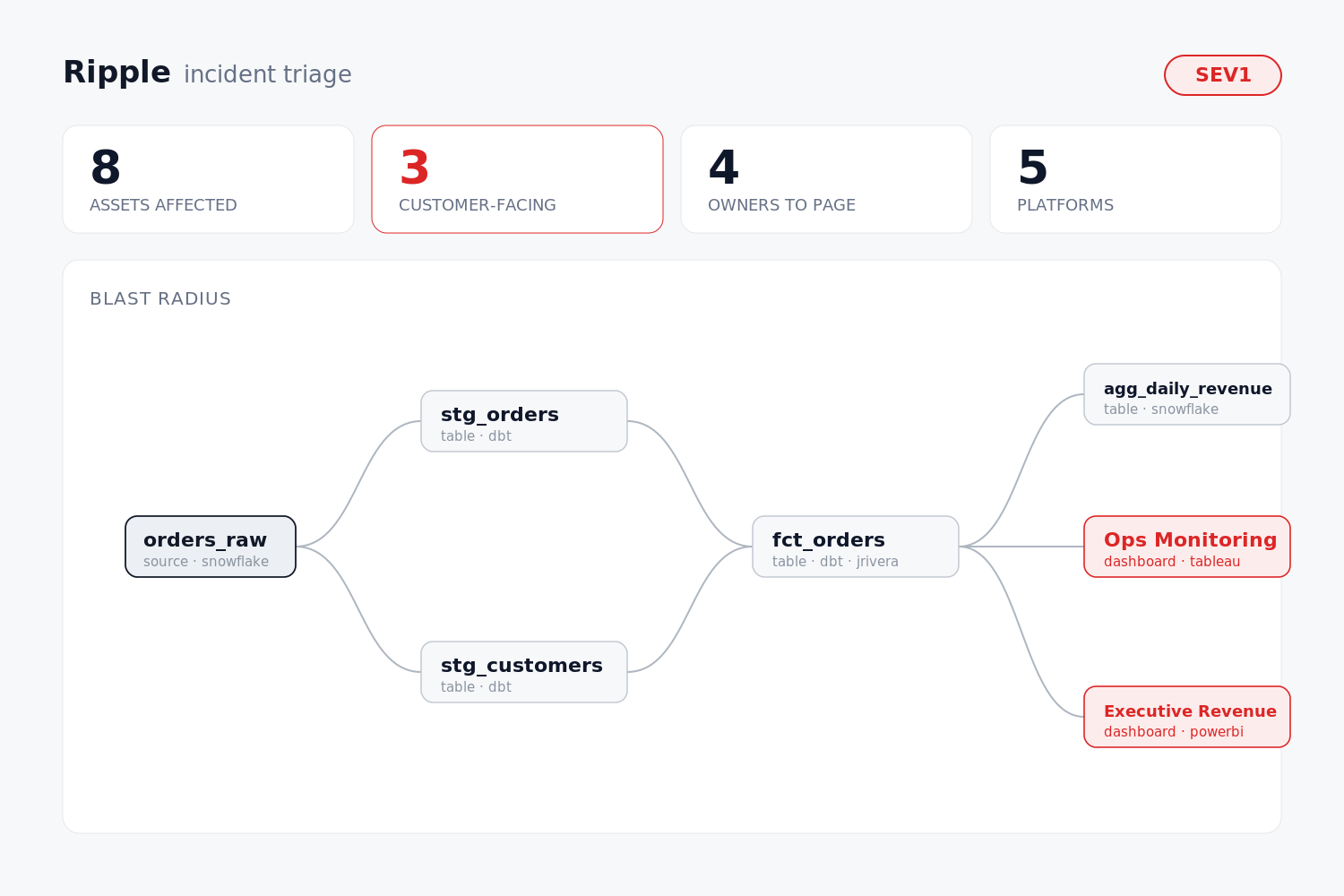Viewport: 1344px width, 896px height.
Task: Select the agg_daily_revenue table node
Action: click(1187, 394)
